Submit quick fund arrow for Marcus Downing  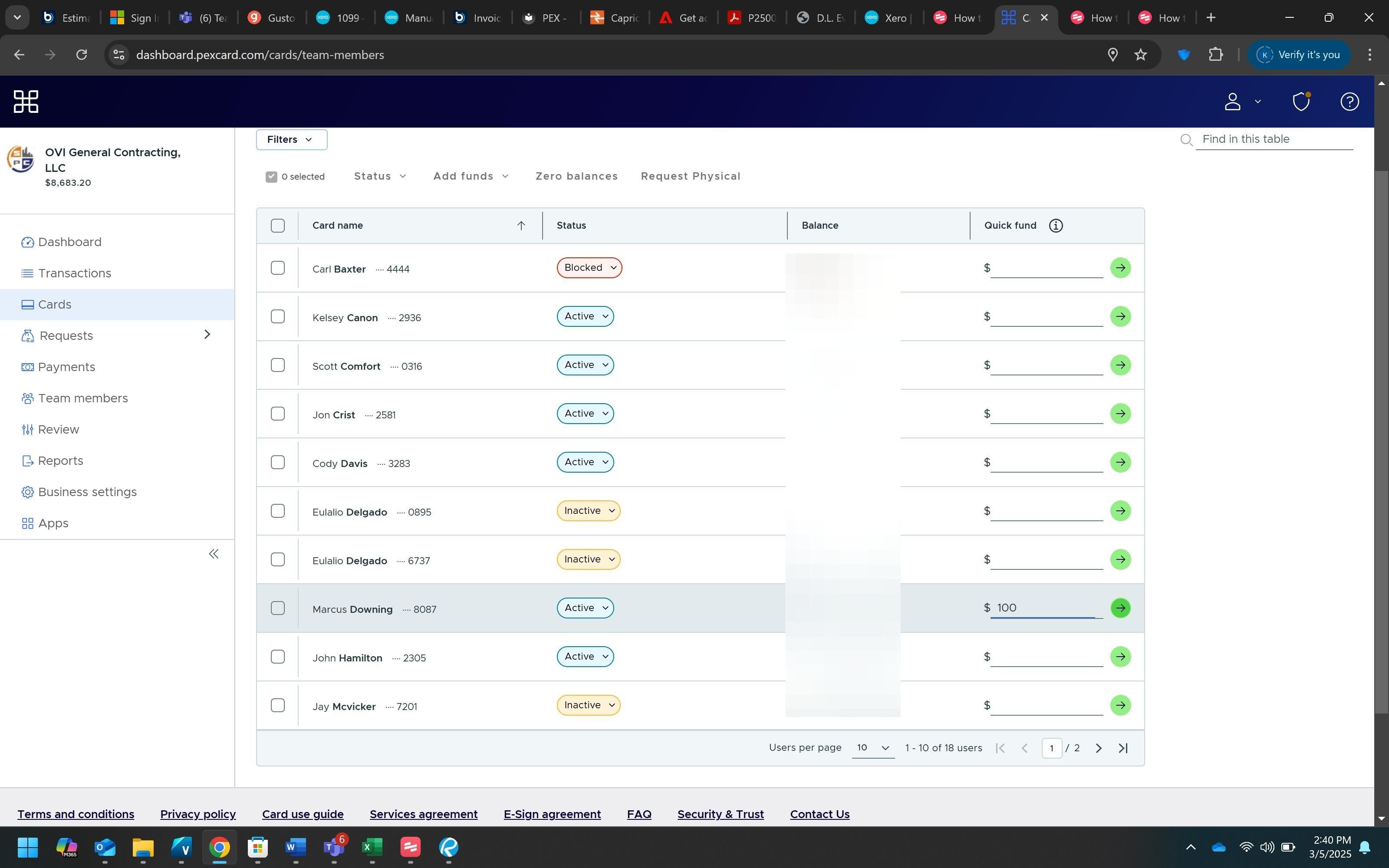tap(1120, 608)
